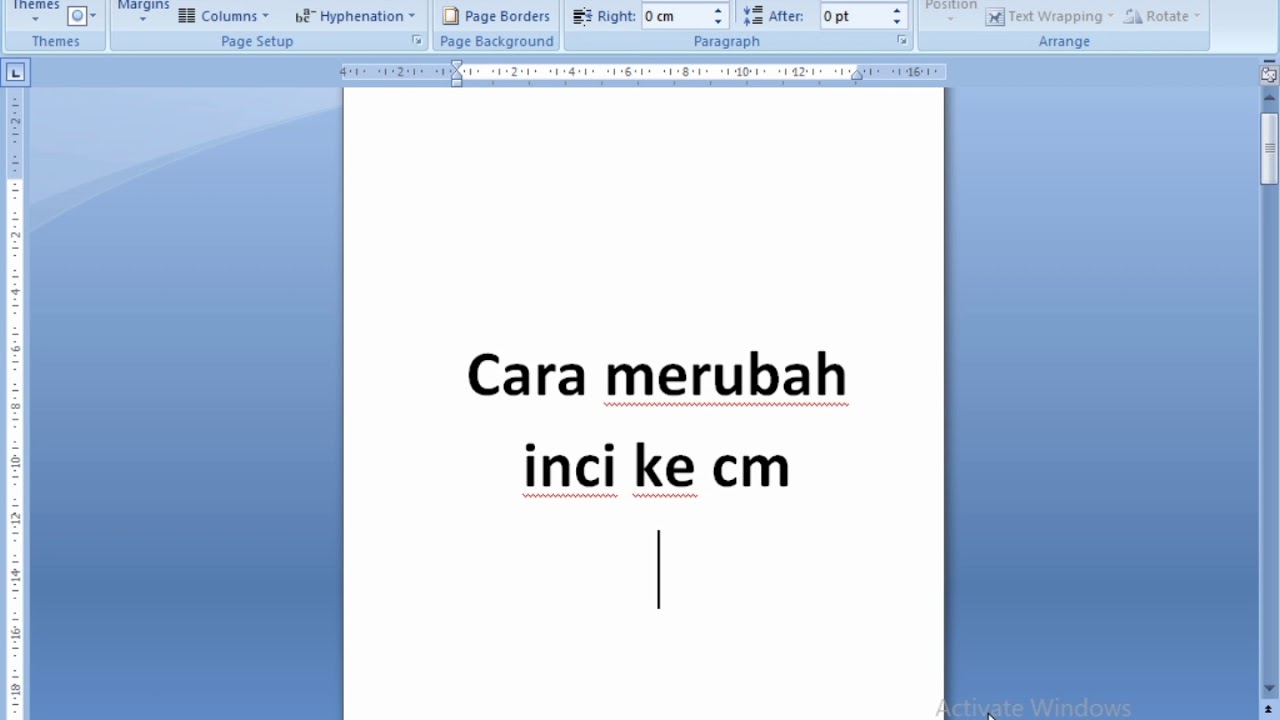Click the Columns icon

tap(187, 16)
